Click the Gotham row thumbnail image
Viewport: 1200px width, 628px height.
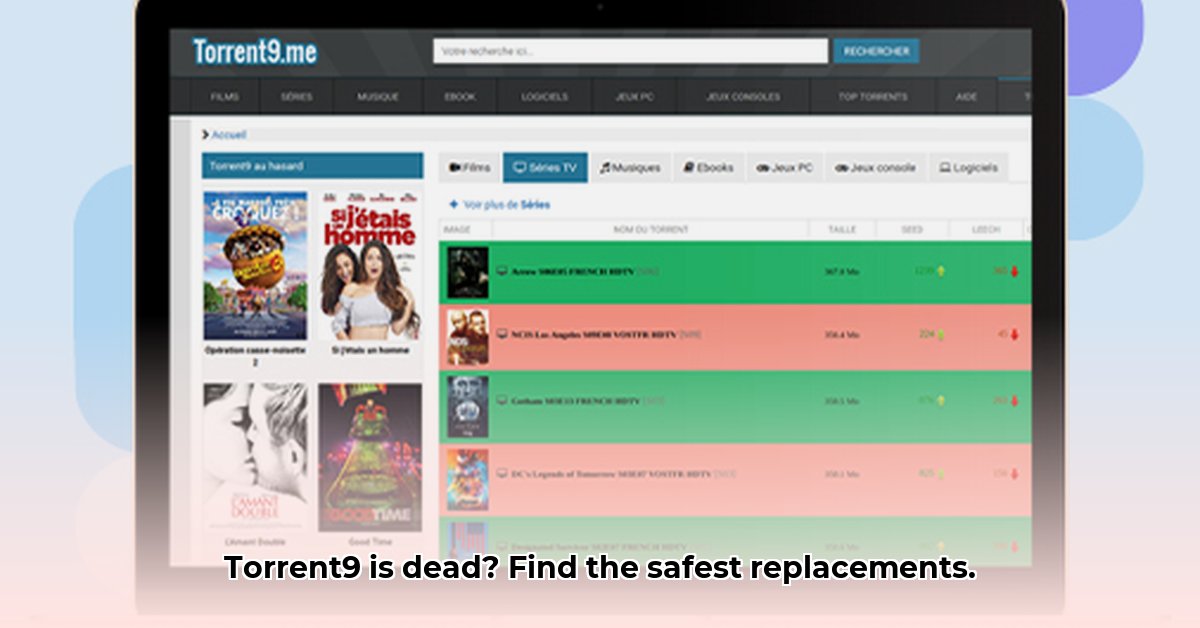(x=468, y=405)
